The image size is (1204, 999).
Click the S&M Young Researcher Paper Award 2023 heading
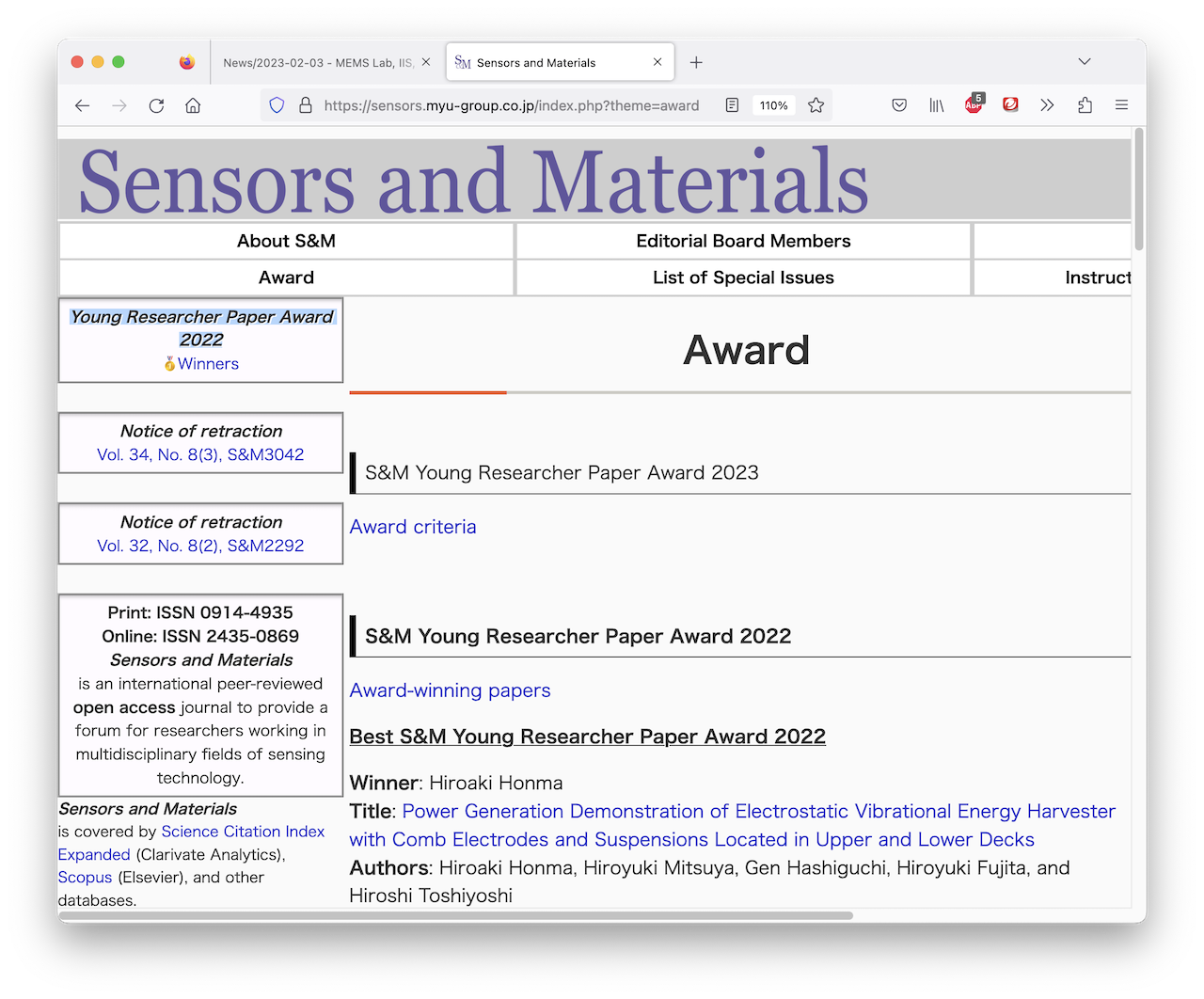(x=562, y=472)
